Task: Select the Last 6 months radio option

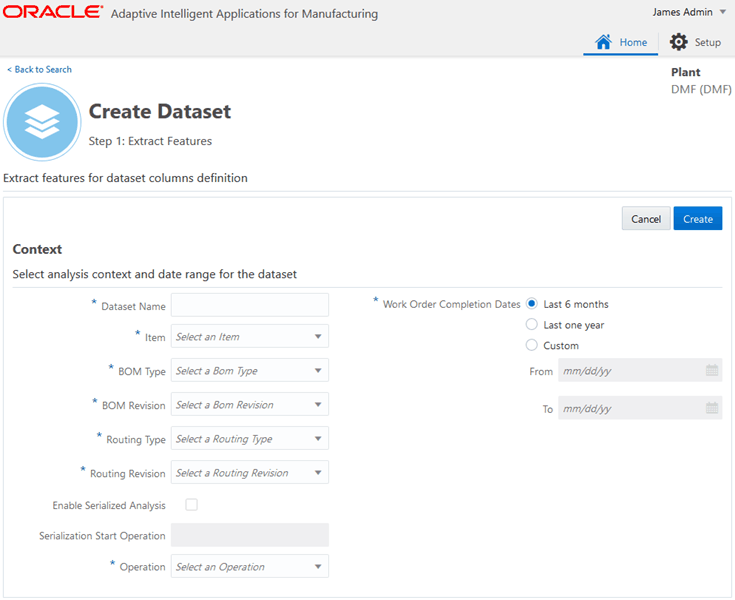Action: pyautogui.click(x=531, y=304)
